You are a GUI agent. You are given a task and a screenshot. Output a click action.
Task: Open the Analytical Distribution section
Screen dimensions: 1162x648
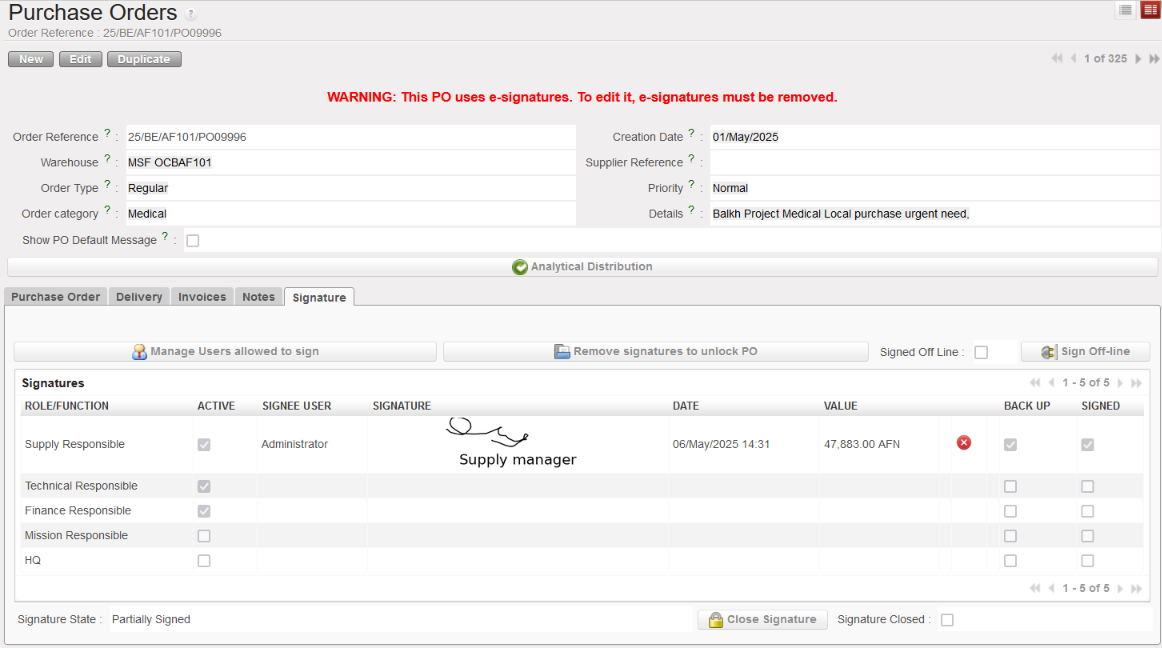click(582, 267)
